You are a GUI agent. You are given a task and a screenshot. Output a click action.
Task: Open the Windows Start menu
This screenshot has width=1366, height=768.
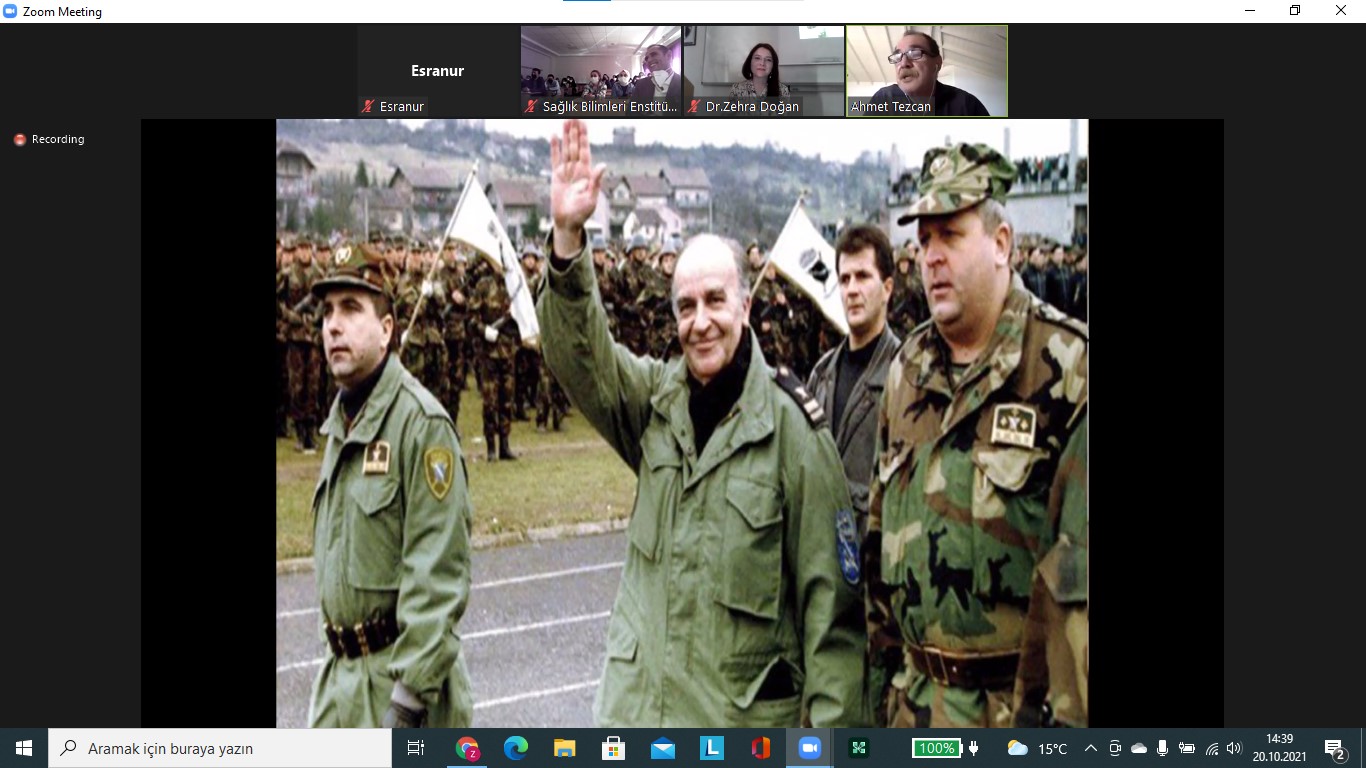(x=24, y=748)
